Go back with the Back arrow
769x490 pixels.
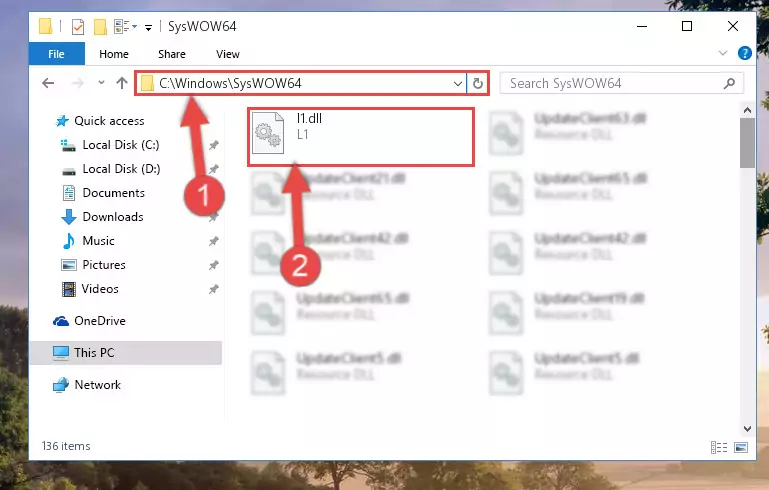[x=48, y=83]
